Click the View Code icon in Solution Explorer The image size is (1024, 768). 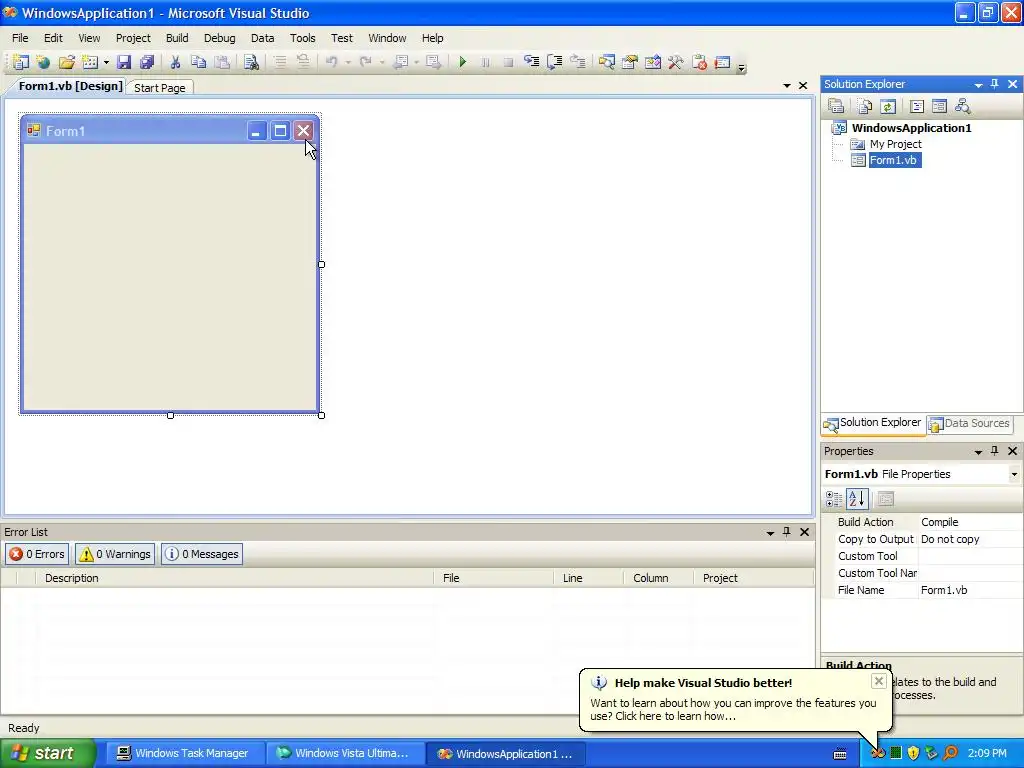tap(917, 106)
